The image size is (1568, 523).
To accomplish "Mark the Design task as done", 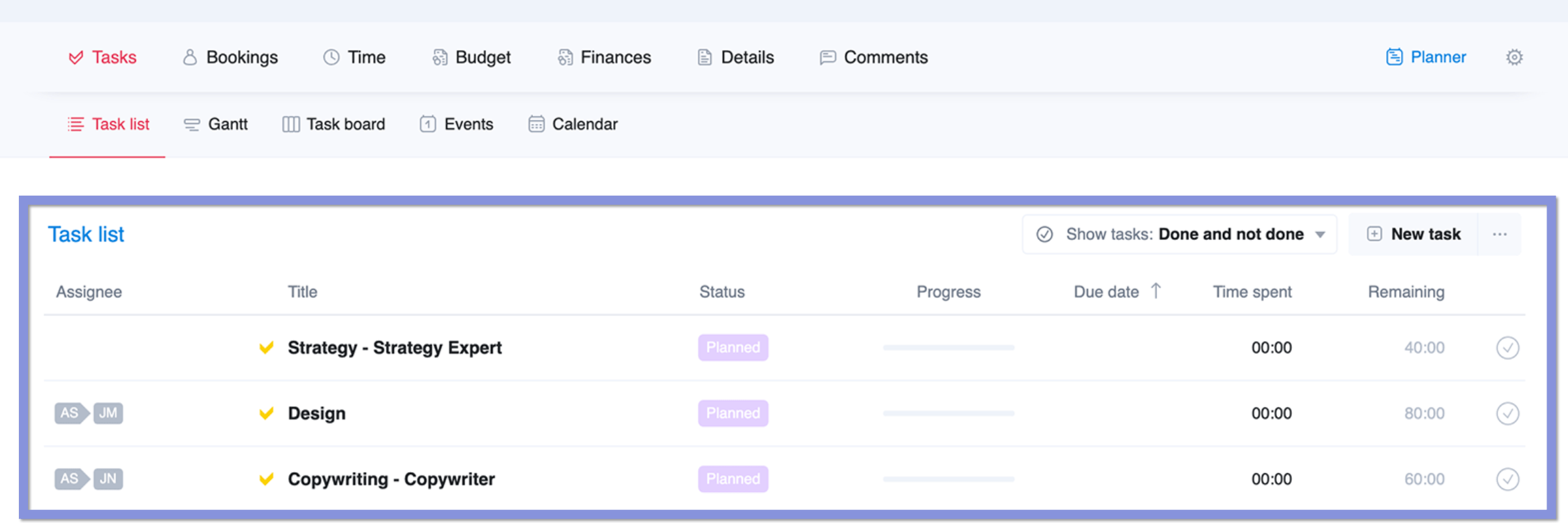I will coord(1507,413).
